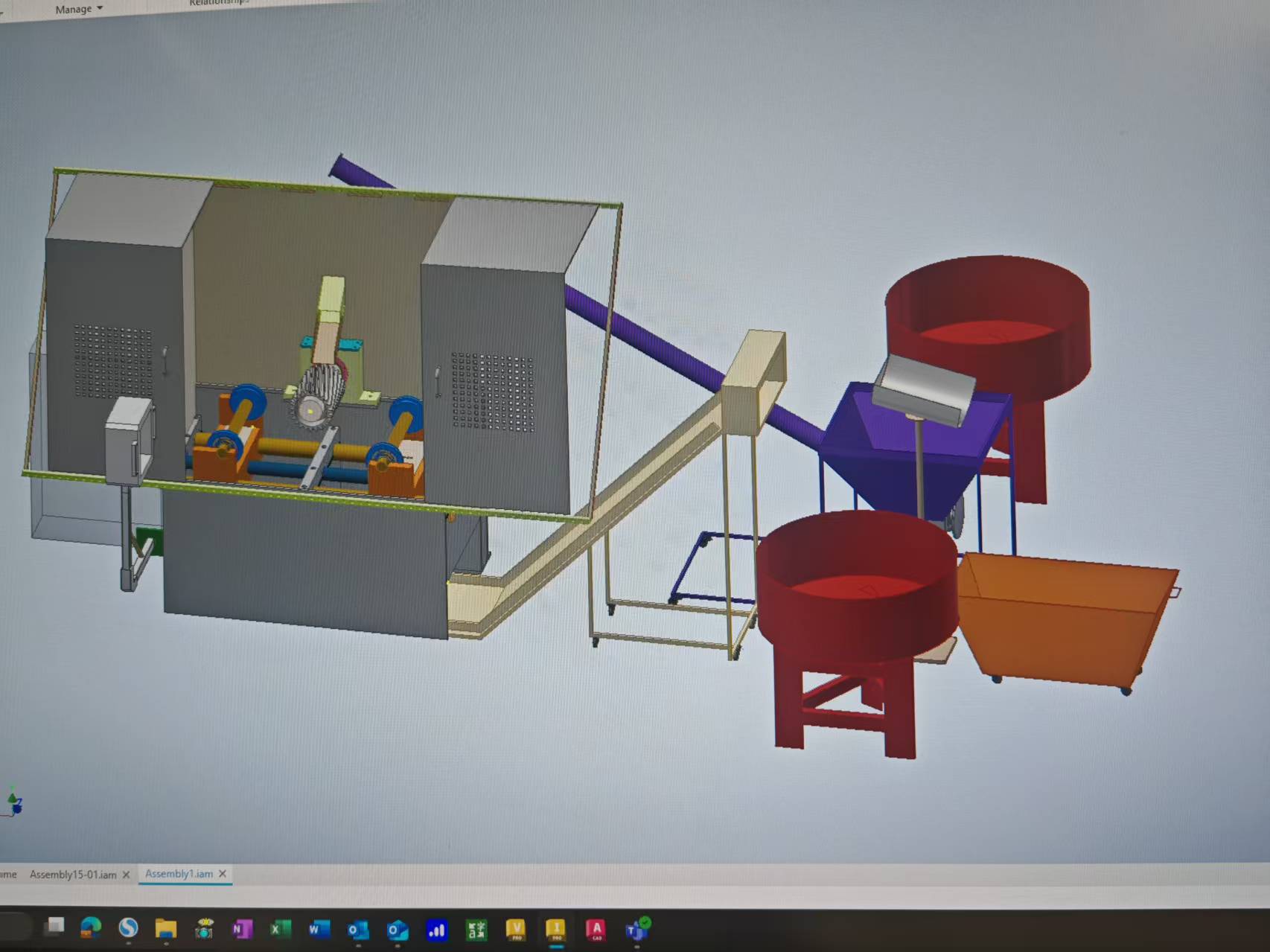
Task: Open Excel from the taskbar
Action: [x=280, y=929]
